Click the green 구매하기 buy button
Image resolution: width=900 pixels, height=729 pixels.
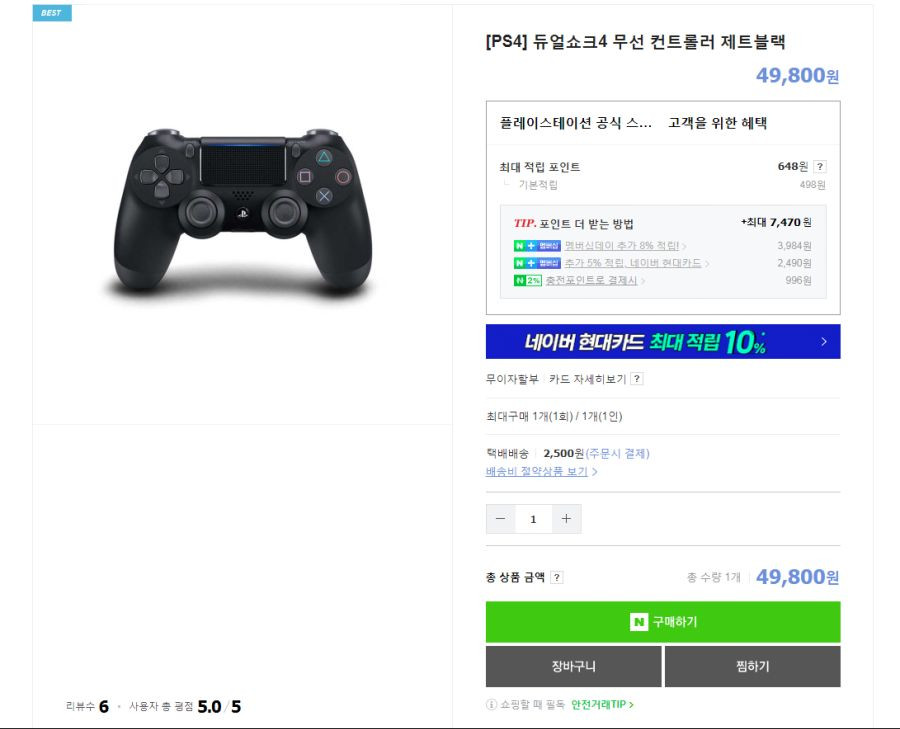[x=663, y=622]
